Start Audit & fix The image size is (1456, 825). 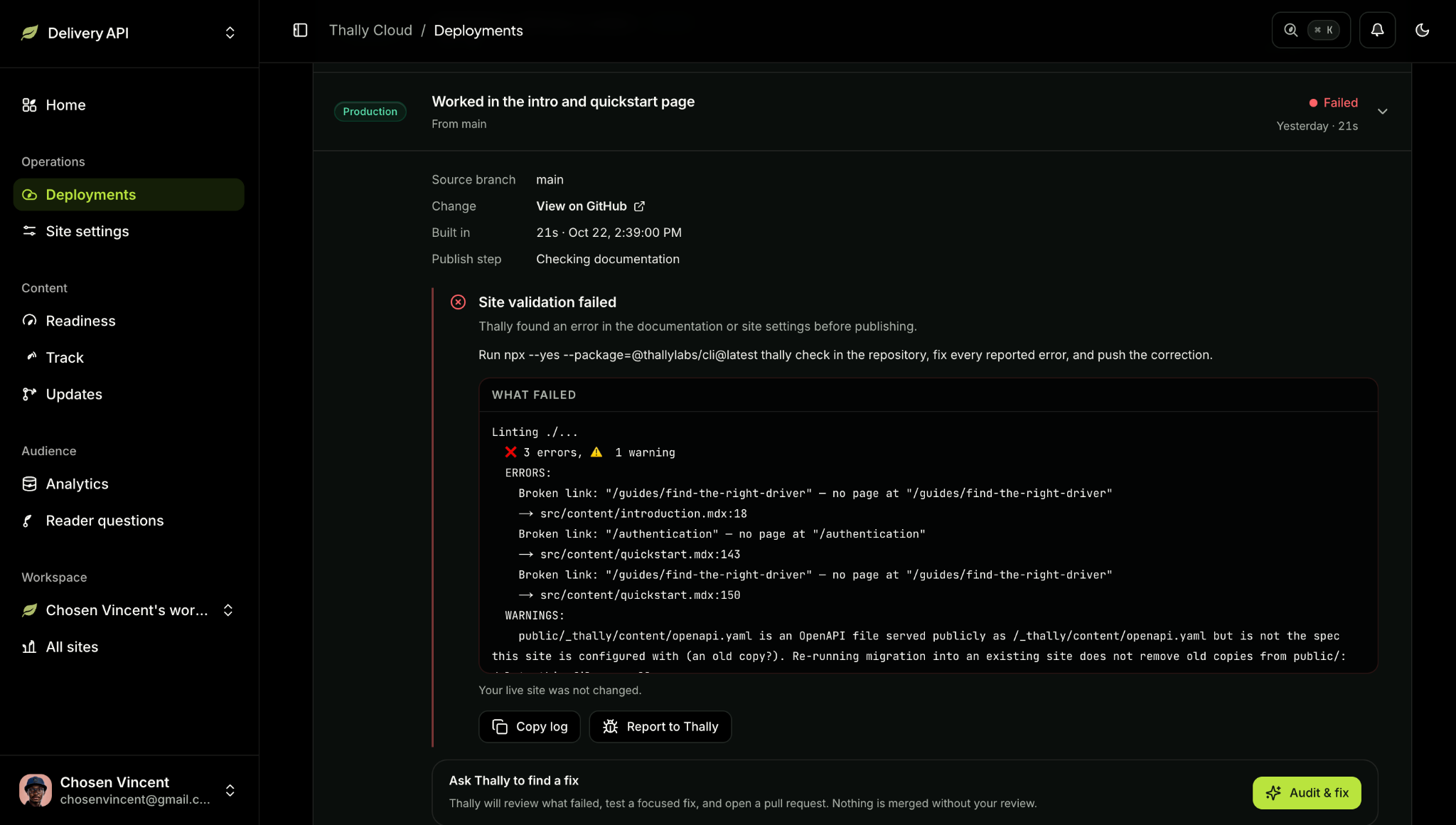[x=1306, y=793]
